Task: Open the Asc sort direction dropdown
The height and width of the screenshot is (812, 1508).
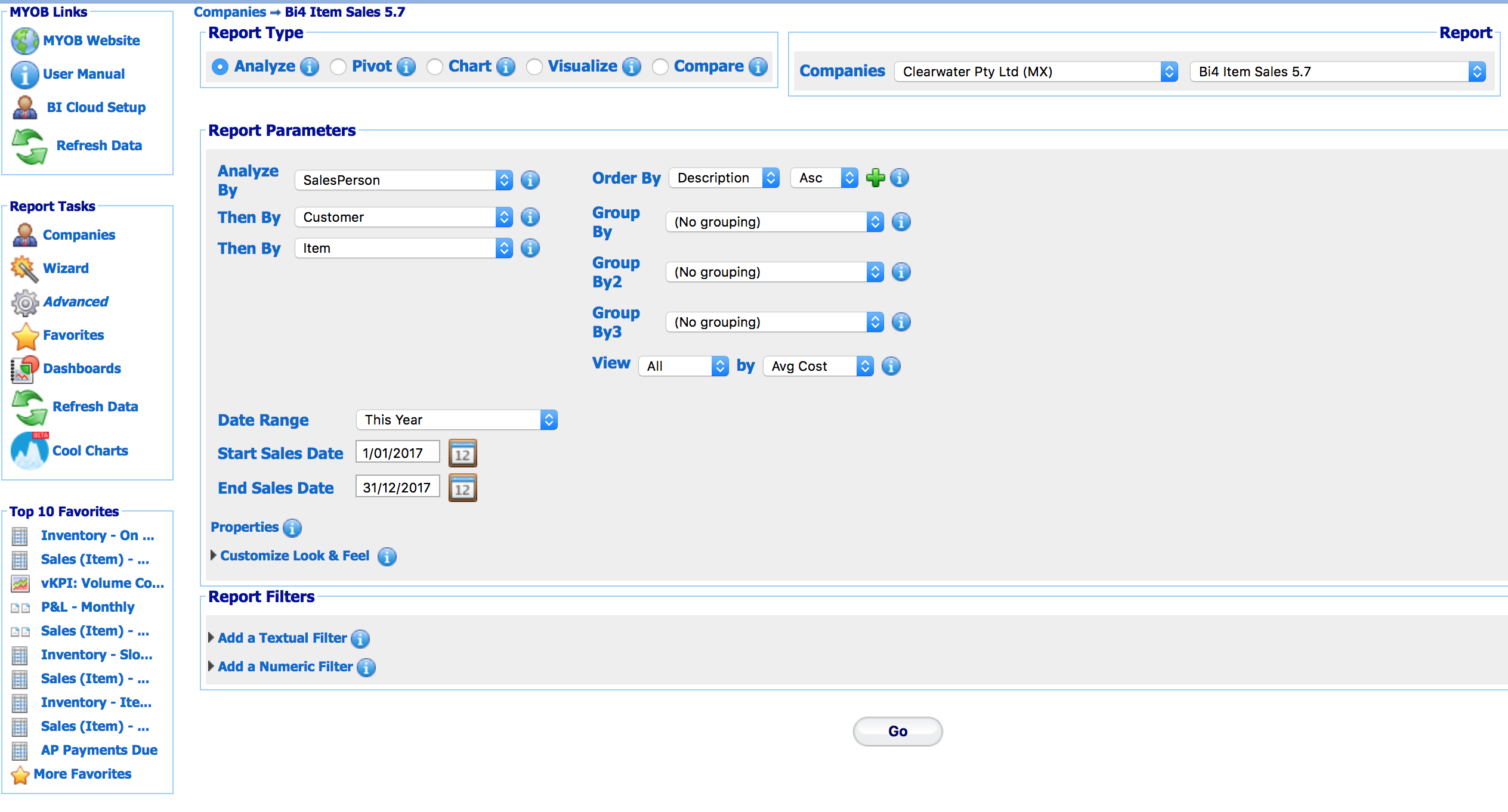Action: click(824, 178)
